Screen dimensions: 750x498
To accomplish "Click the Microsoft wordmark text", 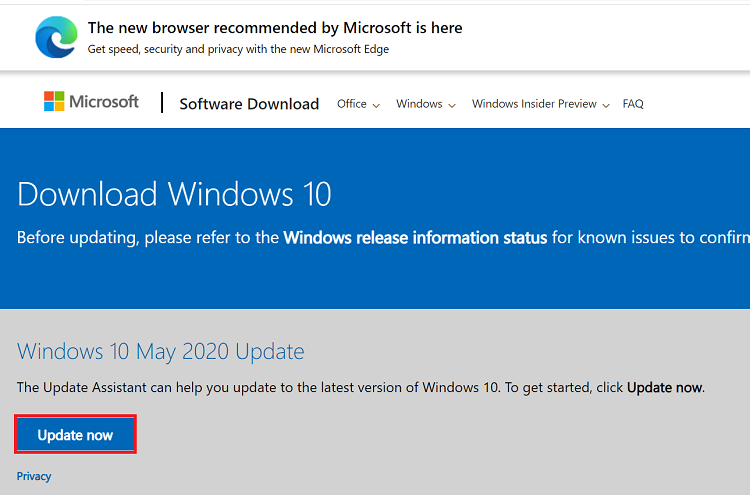I will [104, 102].
